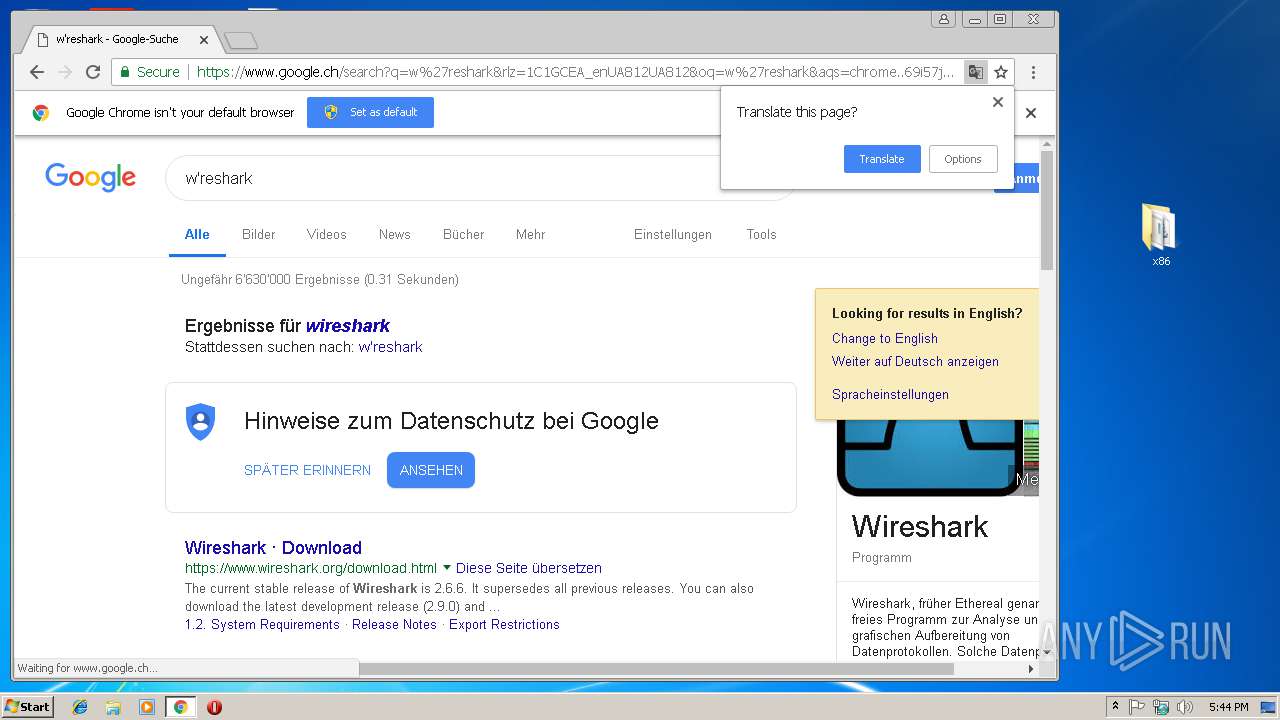
Task: Click the Wireshark knowledge panel title
Action: click(x=920, y=527)
